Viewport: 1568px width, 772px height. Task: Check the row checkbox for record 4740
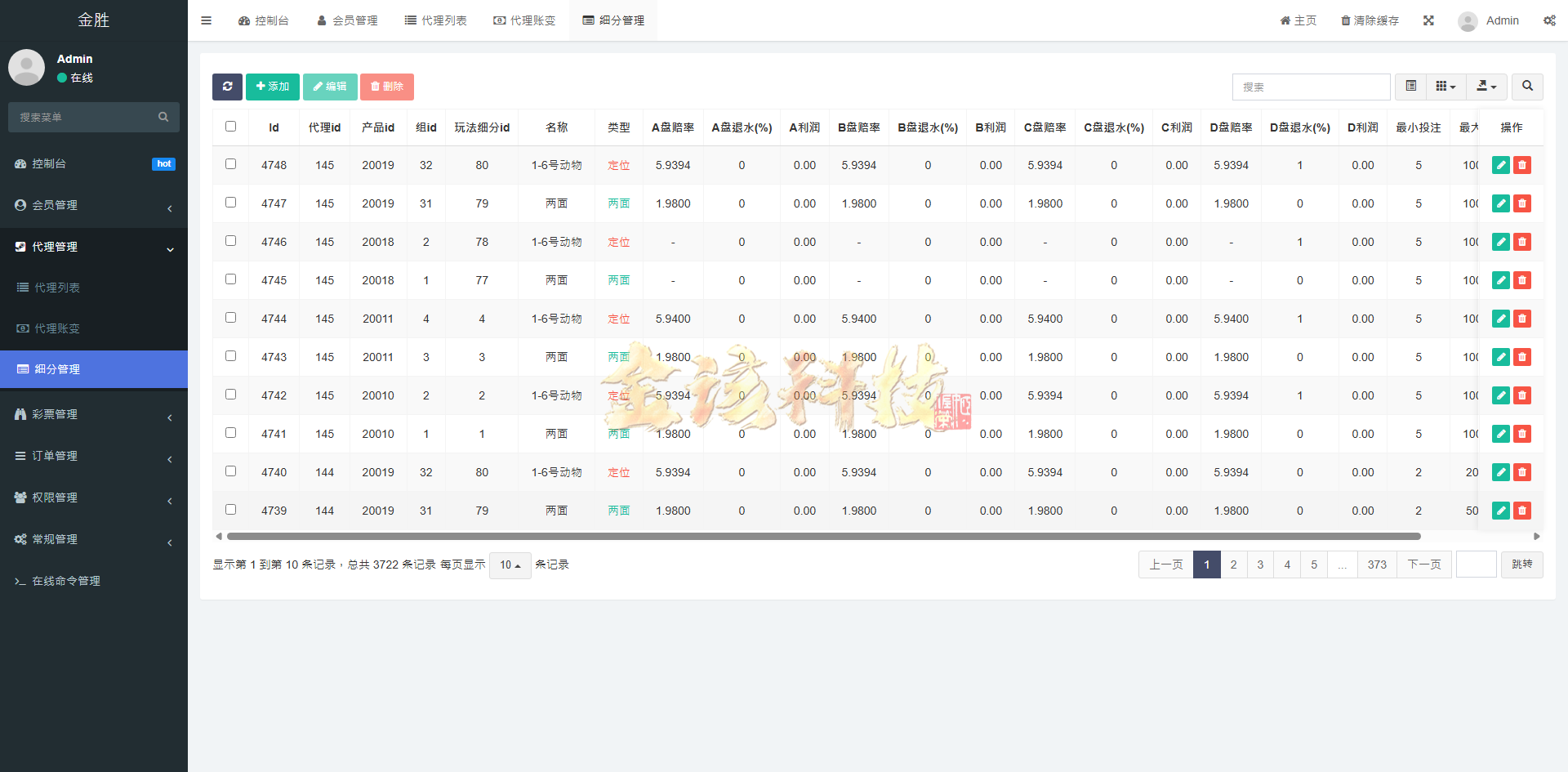click(x=230, y=471)
